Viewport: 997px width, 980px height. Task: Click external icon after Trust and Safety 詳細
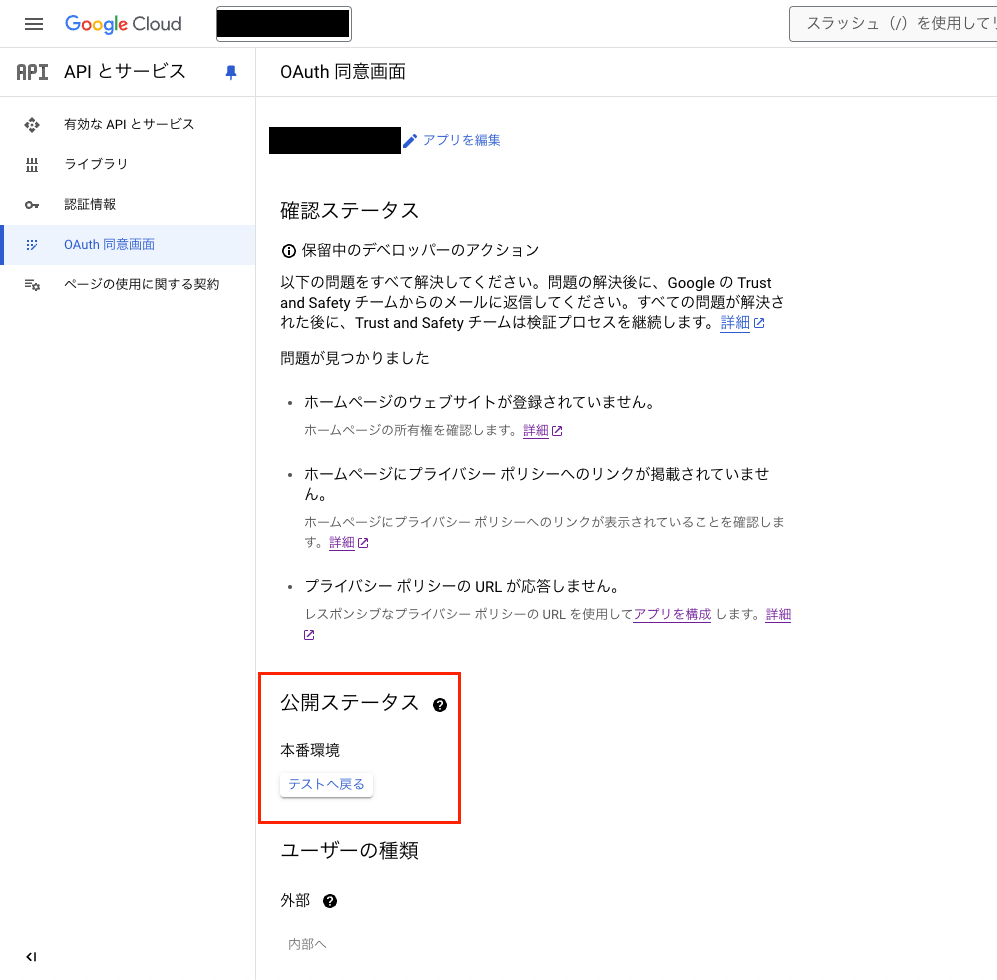click(x=759, y=323)
